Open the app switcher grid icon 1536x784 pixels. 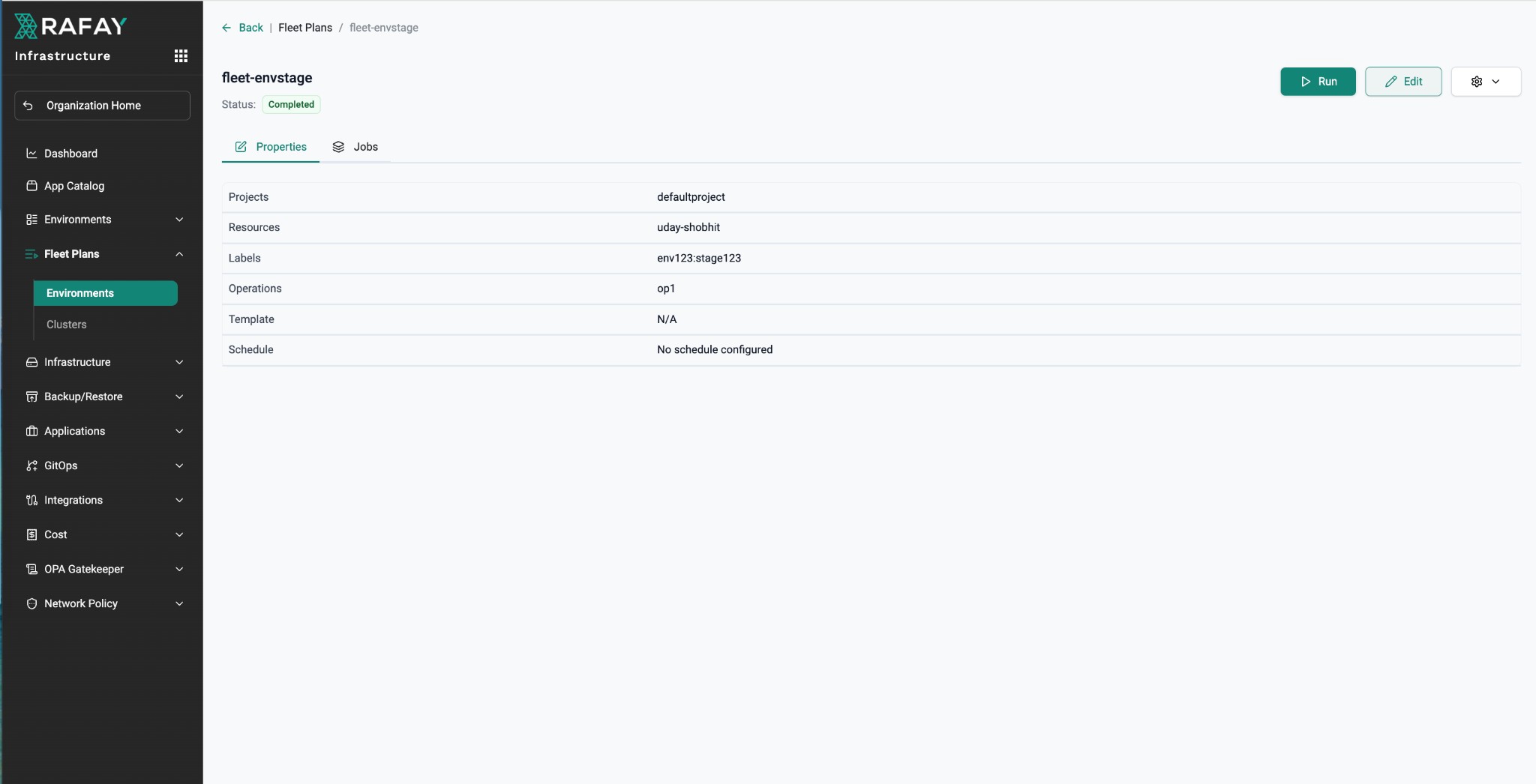click(x=181, y=56)
